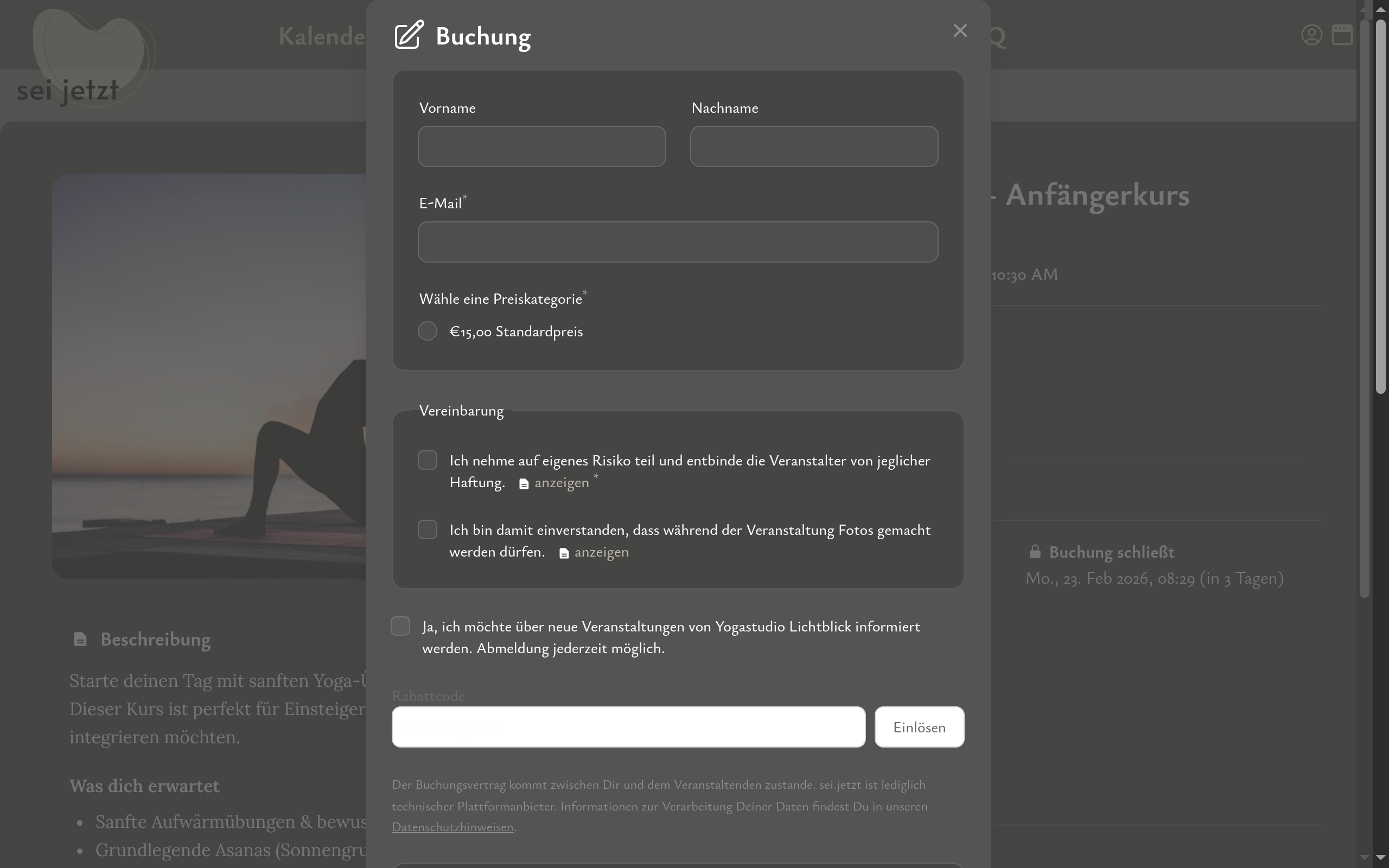
Task: Click the document icon before the photo consent anzeigen
Action: point(564,553)
